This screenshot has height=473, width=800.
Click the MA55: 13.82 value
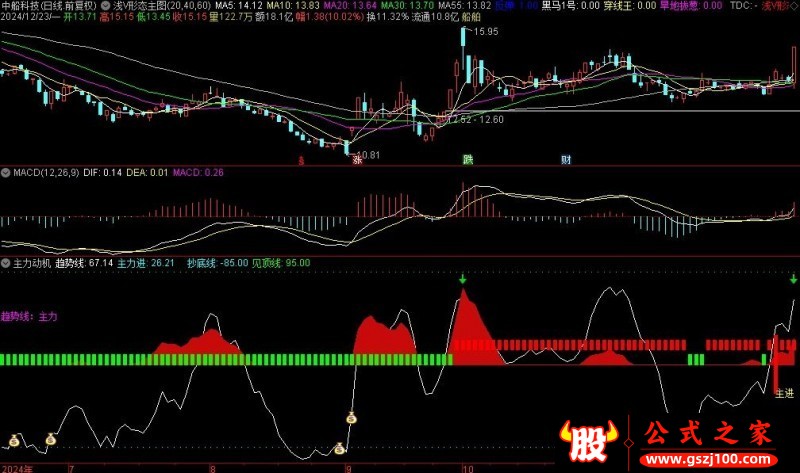pos(465,6)
